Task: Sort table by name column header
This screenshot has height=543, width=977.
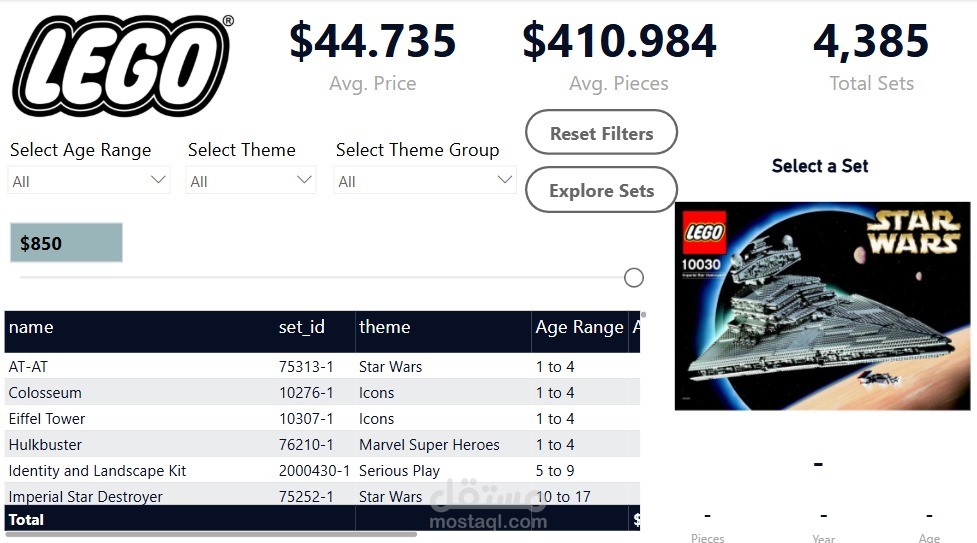Action: pos(31,327)
